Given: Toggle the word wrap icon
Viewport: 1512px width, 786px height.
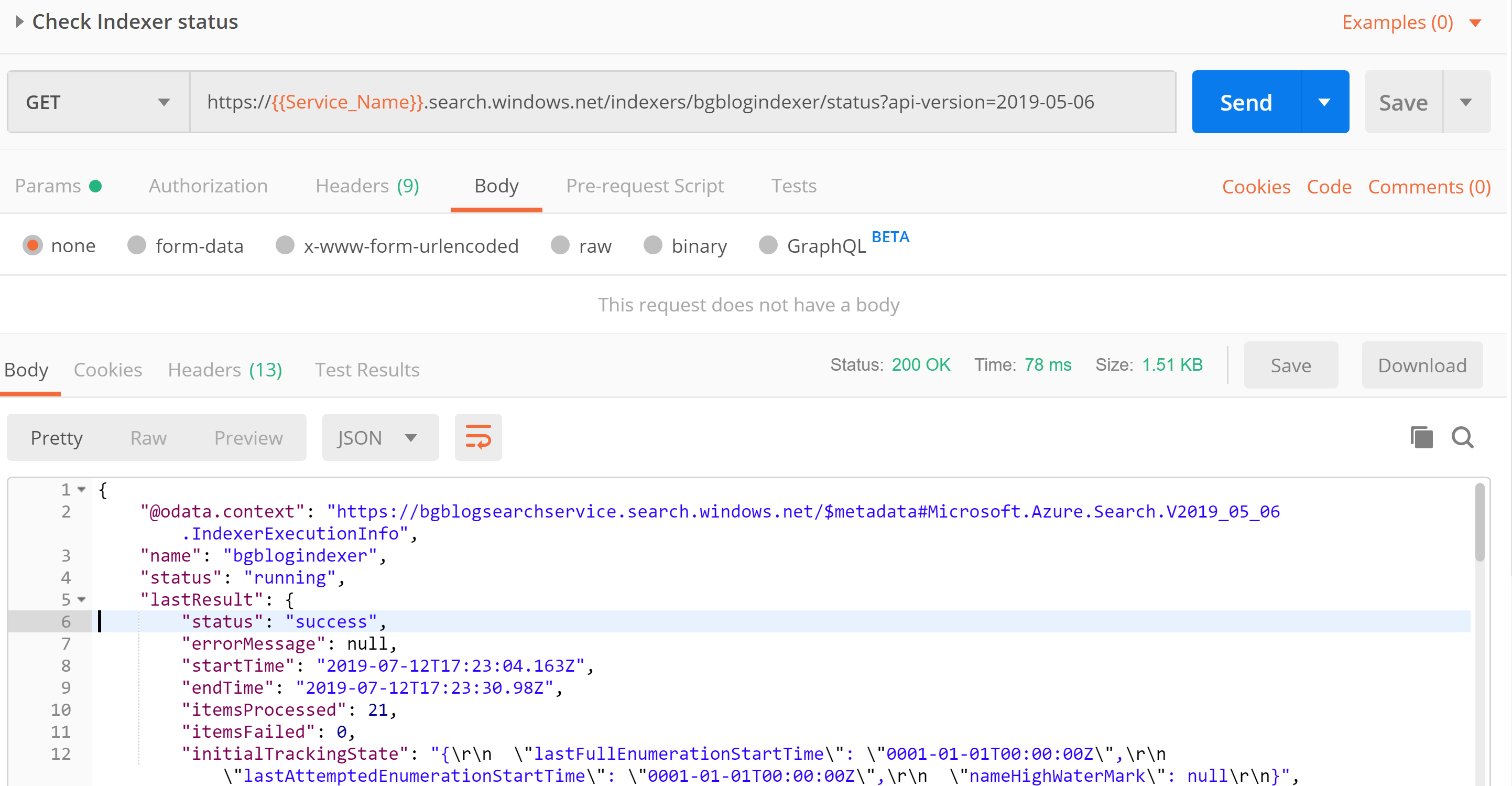Looking at the screenshot, I should (478, 438).
